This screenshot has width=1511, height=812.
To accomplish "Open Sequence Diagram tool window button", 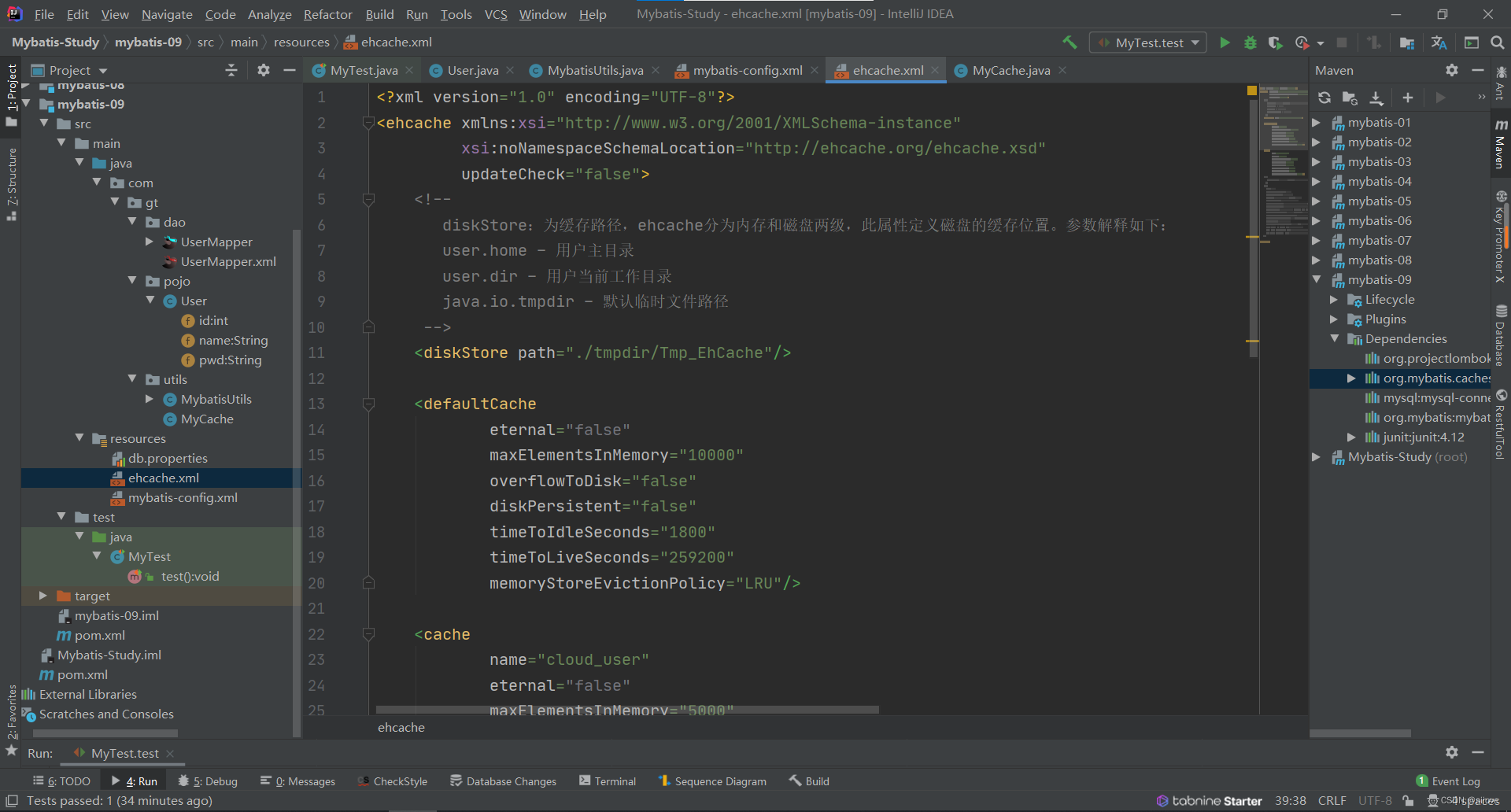I will pyautogui.click(x=712, y=781).
